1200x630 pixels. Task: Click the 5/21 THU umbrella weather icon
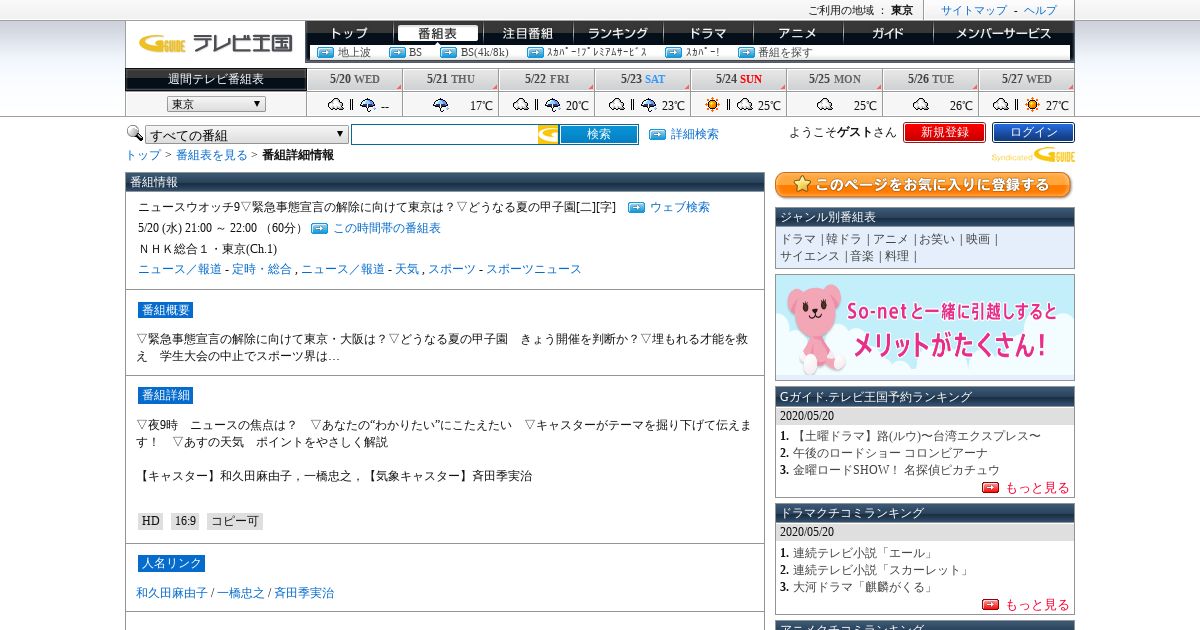(x=440, y=105)
